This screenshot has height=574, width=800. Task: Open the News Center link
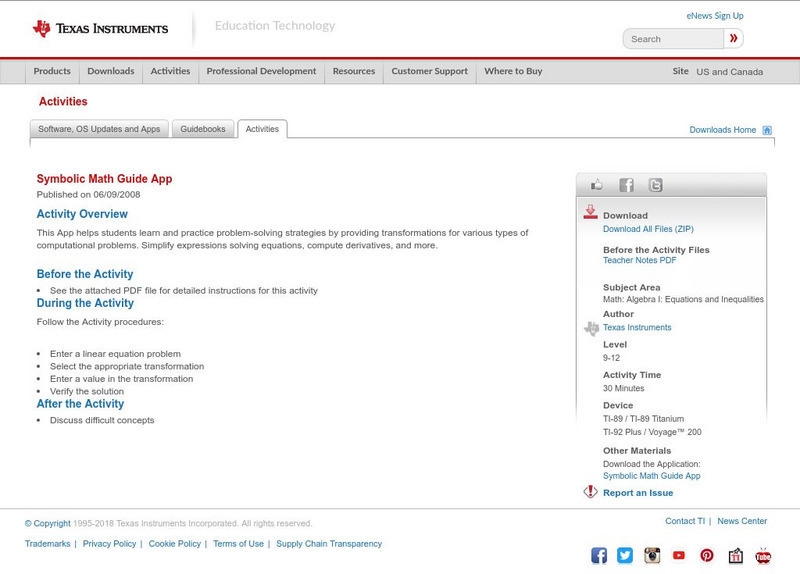tap(742, 521)
